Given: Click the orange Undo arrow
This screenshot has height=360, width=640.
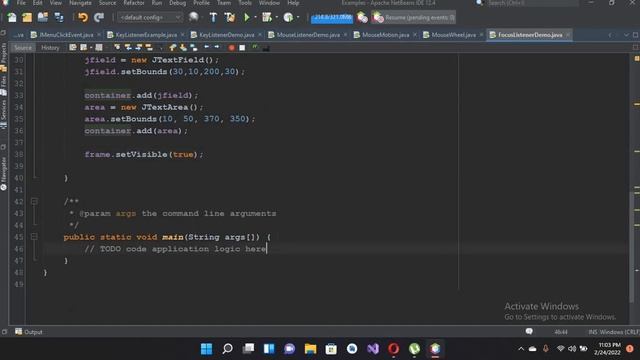Looking at the screenshot, I should (83, 17).
